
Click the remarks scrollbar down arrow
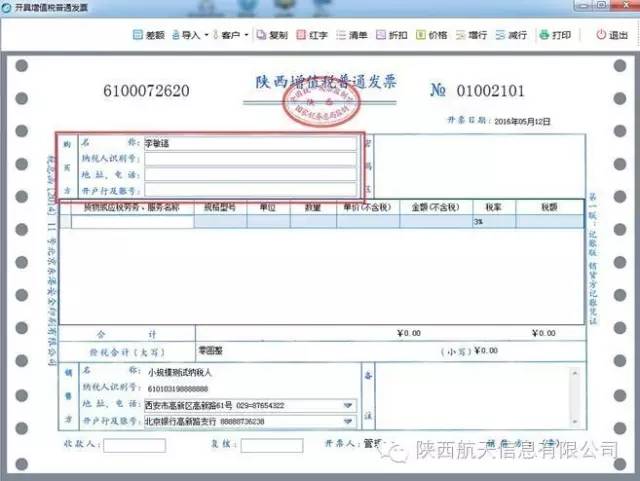click(x=575, y=422)
